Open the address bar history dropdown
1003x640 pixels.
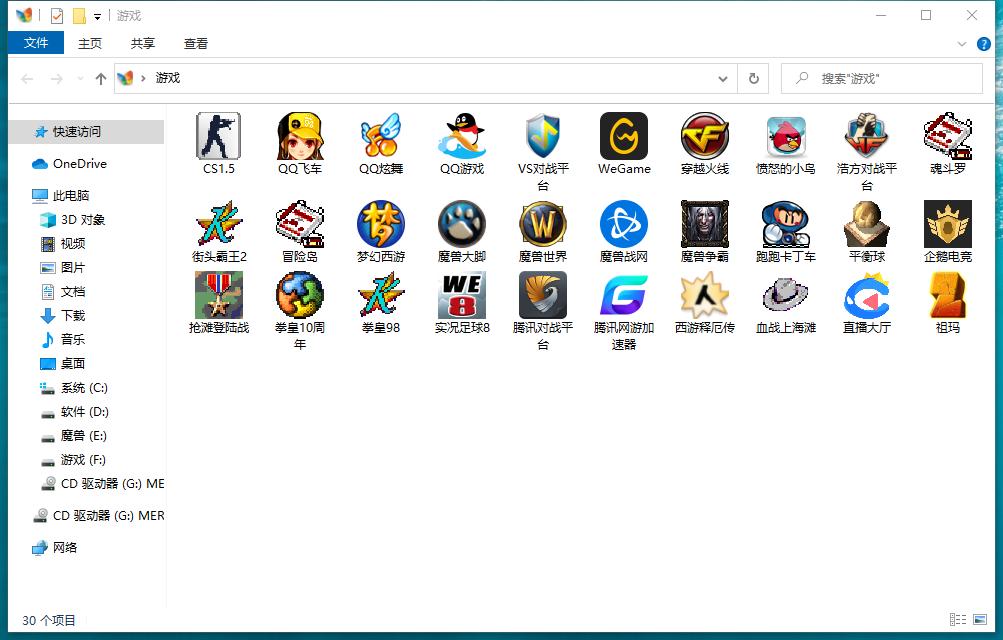pyautogui.click(x=723, y=79)
